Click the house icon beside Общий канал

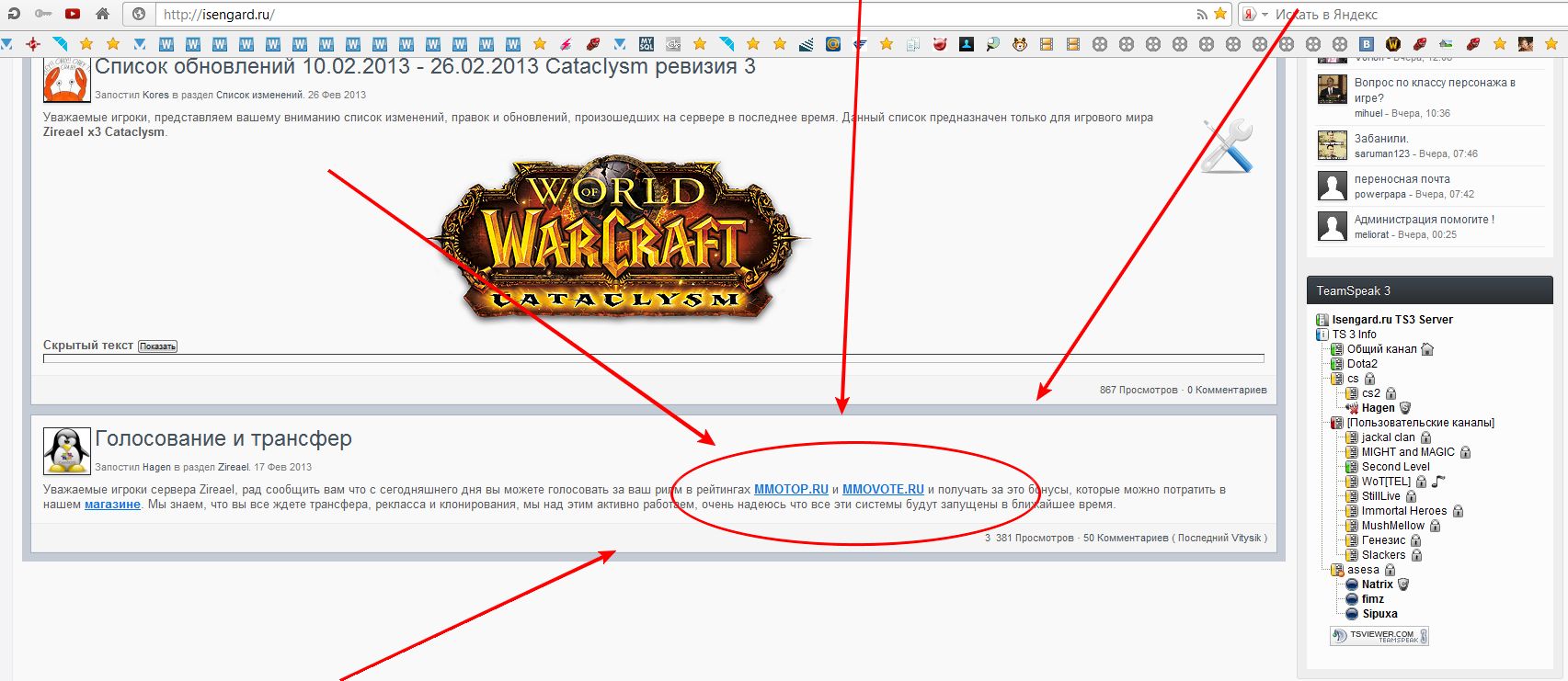1427,349
